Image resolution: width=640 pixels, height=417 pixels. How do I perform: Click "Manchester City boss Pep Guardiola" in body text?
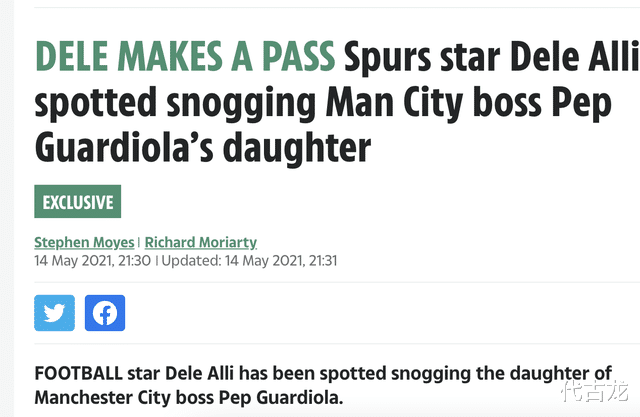[188, 398]
